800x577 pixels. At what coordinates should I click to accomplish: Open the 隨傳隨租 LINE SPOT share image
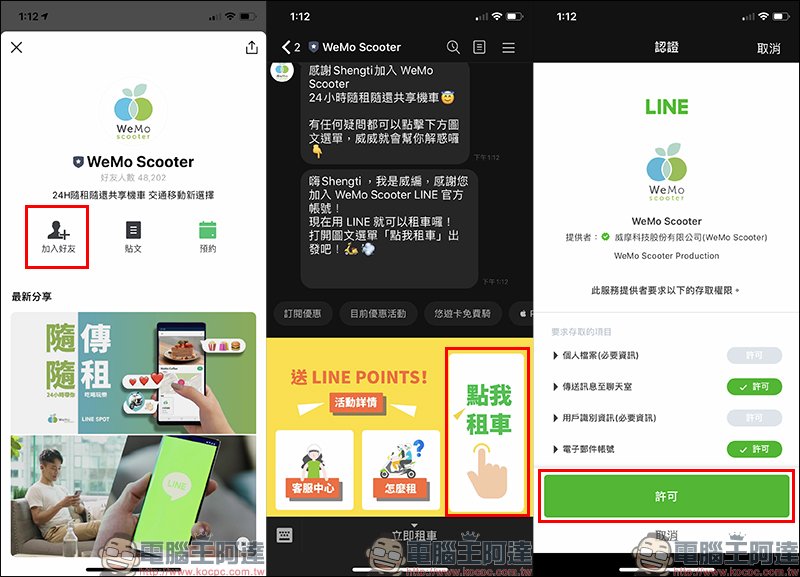[x=133, y=373]
